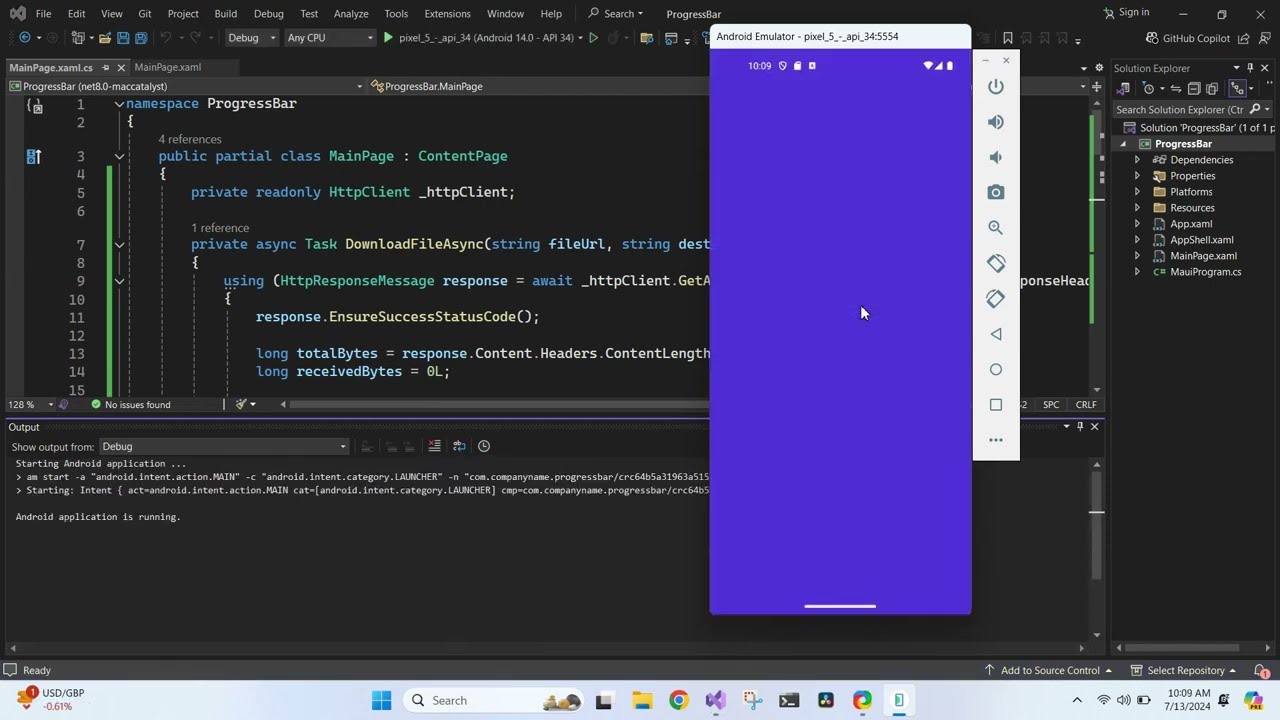Screen dimensions: 1280x720
Task: Click the Open File folder toolbar icon
Action: 104,38
